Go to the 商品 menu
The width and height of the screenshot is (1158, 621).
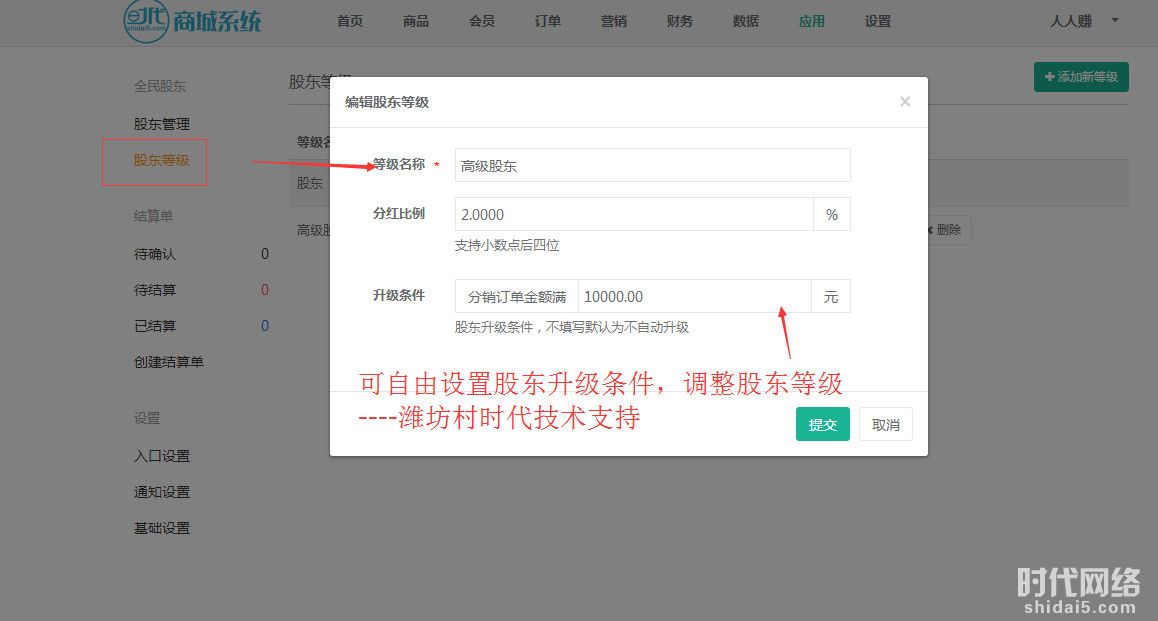coord(416,21)
